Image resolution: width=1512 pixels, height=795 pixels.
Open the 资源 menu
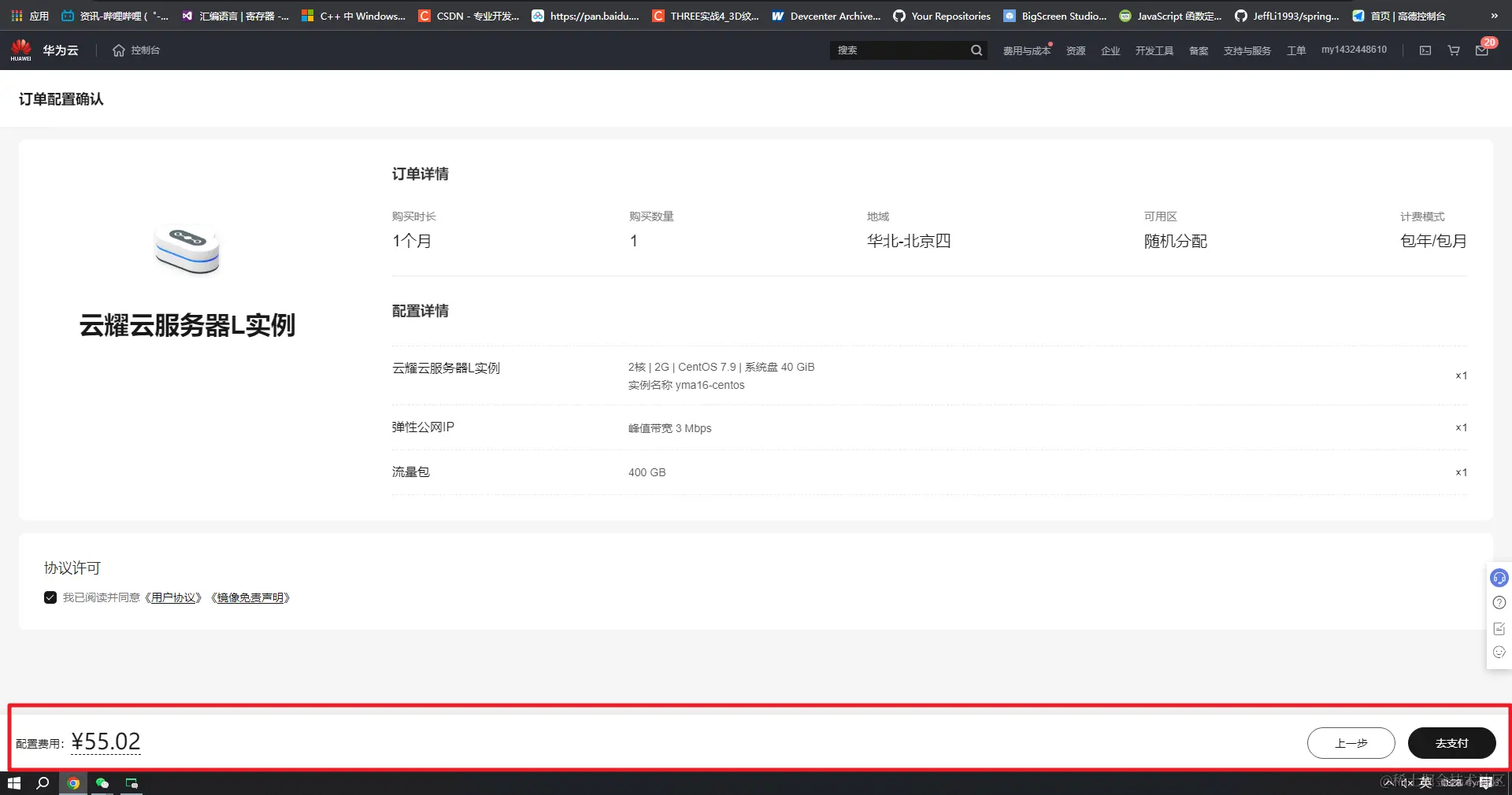pos(1076,50)
